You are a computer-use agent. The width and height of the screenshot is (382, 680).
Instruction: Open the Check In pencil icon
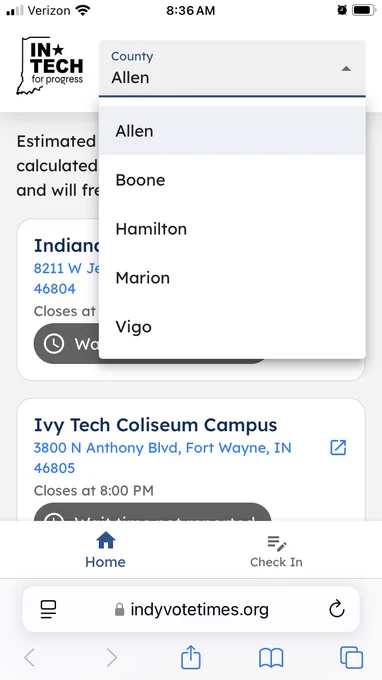(x=276, y=543)
